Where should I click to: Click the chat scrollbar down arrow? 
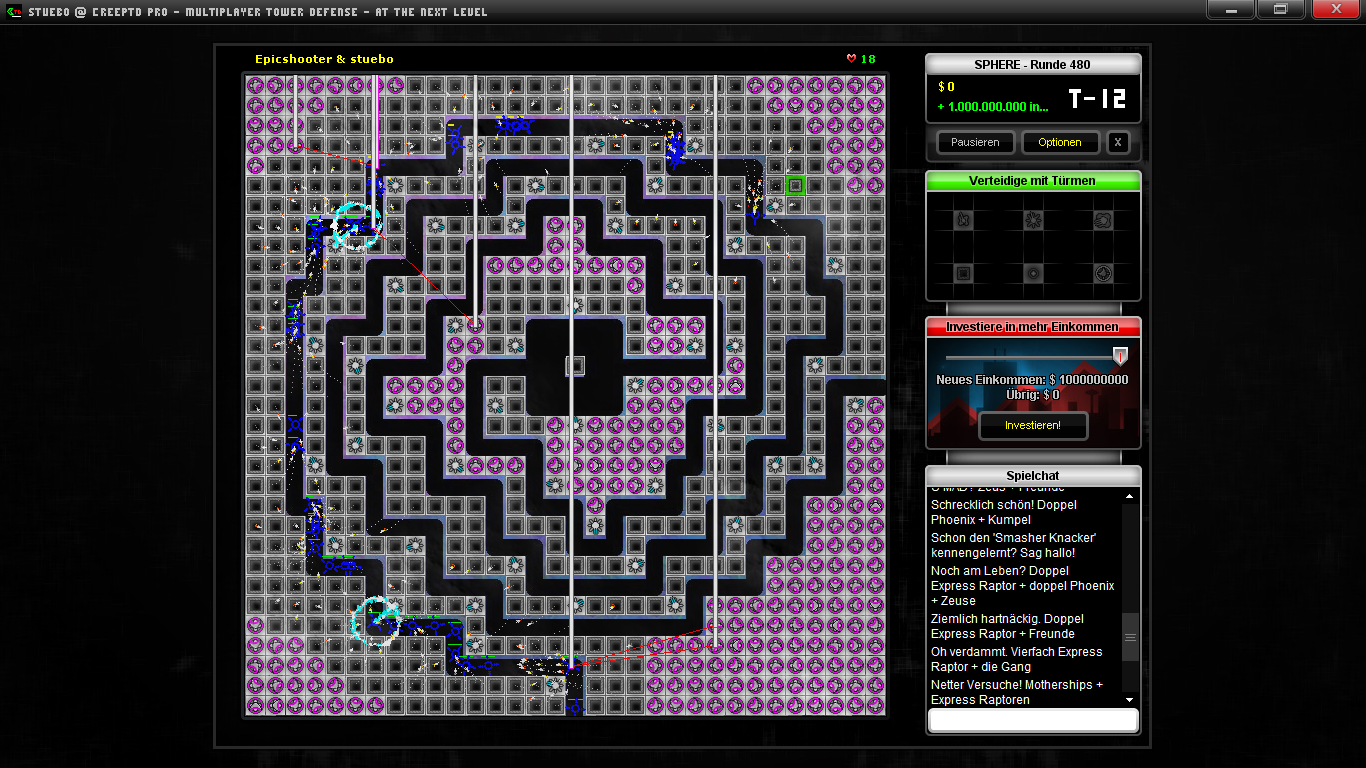point(1130,699)
